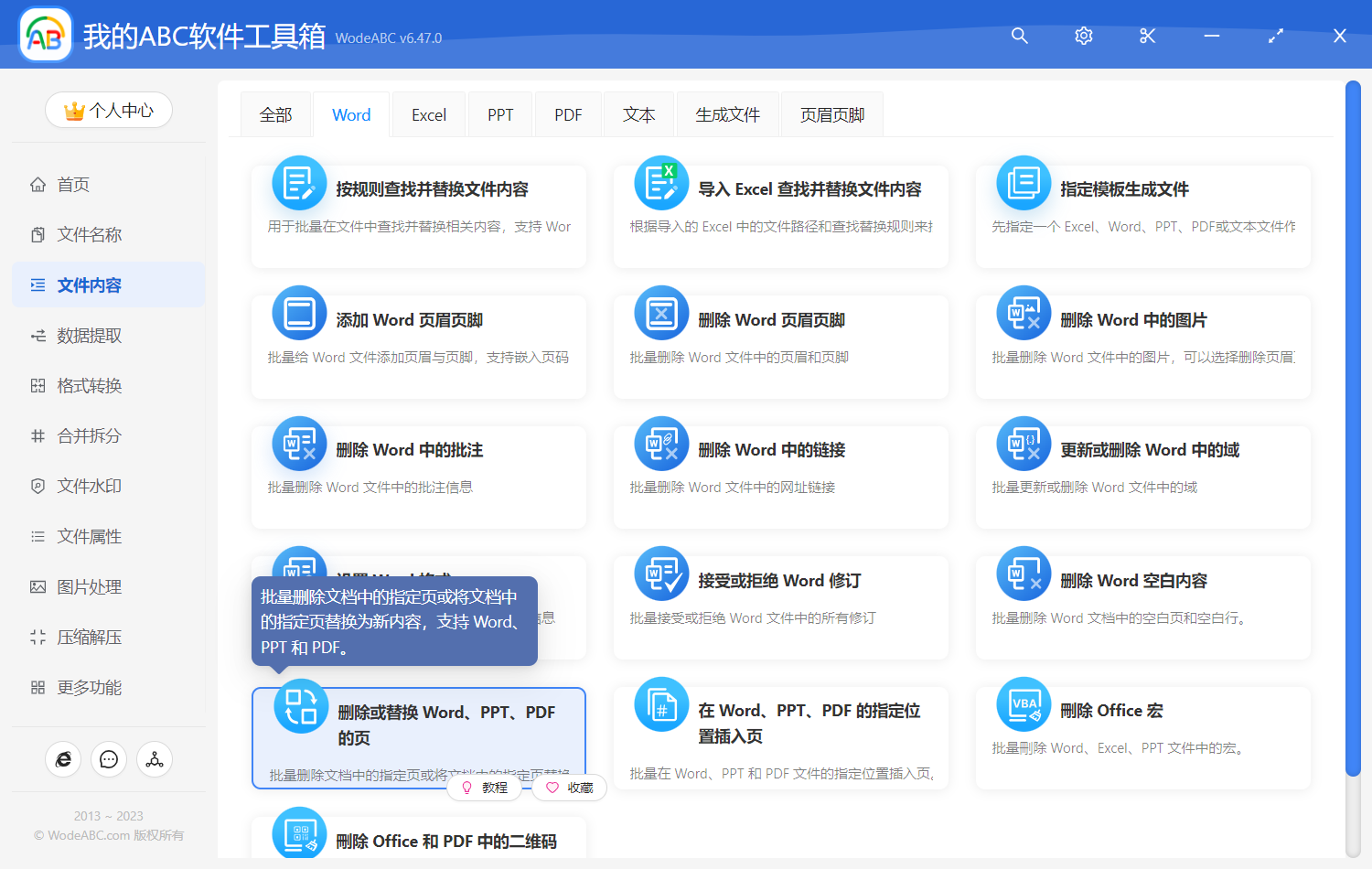Switch to the PDF tab
Screen dimensions: 1372x869
(568, 113)
